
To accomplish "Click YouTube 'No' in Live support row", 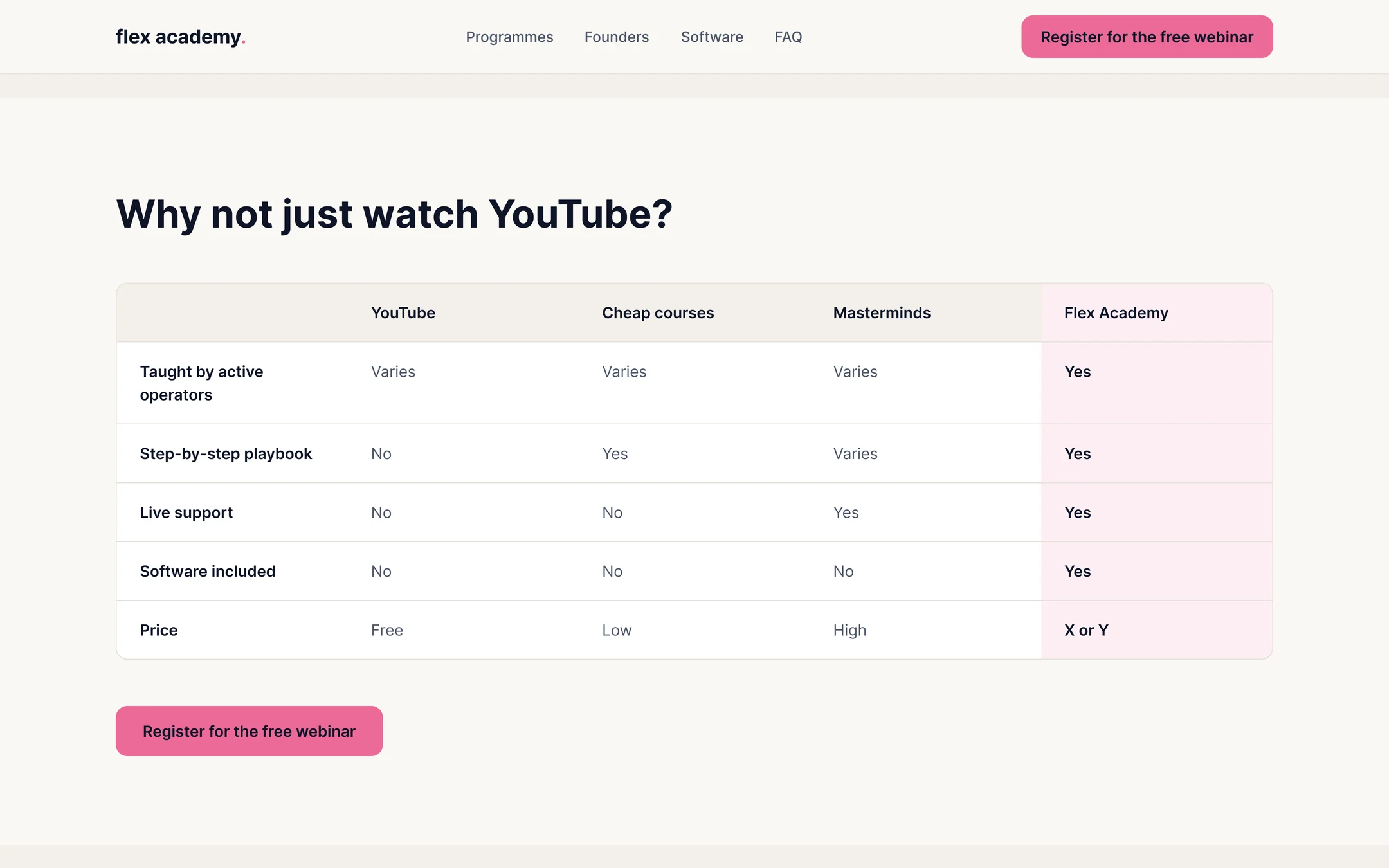I will pyautogui.click(x=381, y=512).
